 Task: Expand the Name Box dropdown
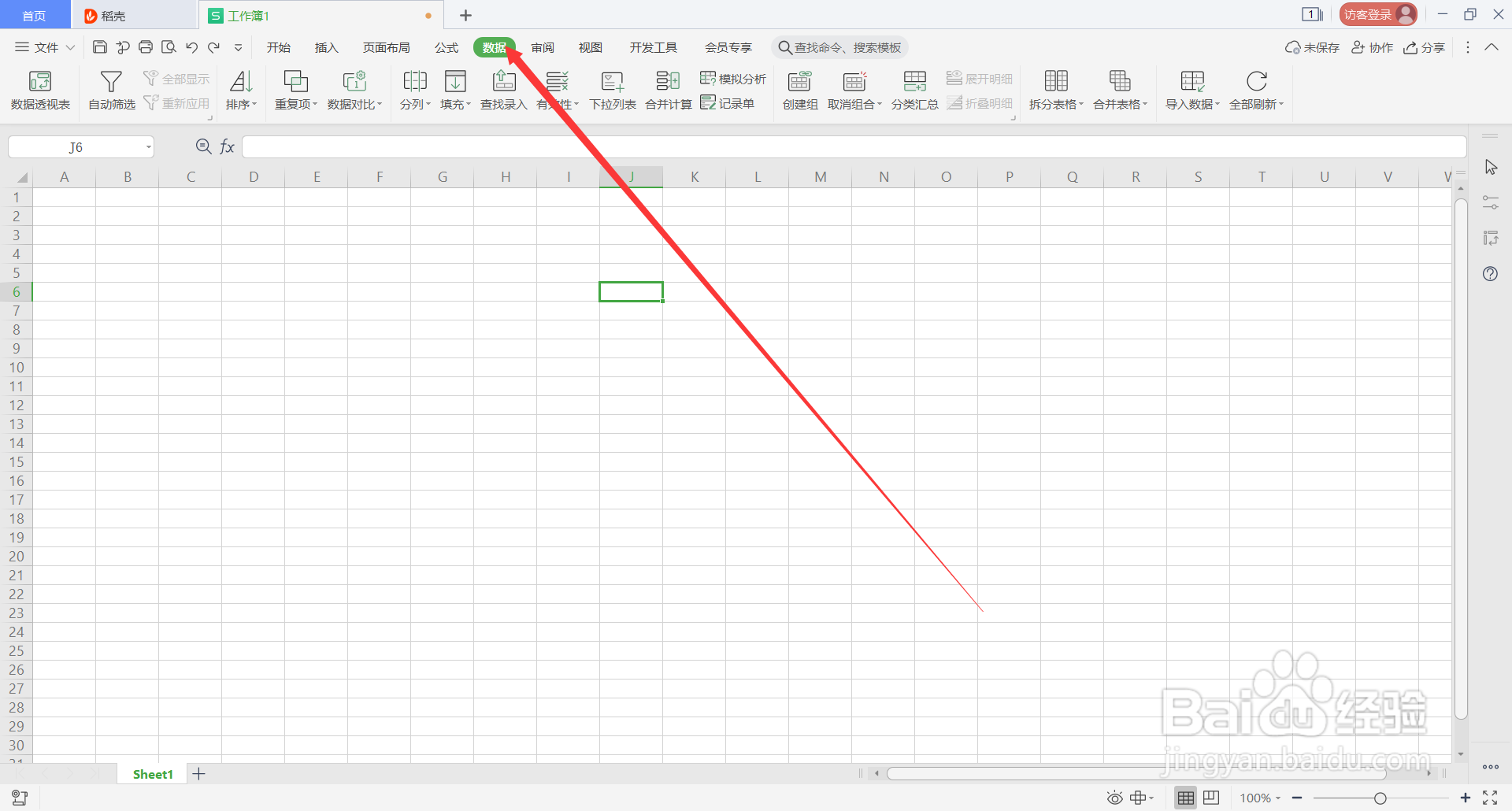[148, 147]
